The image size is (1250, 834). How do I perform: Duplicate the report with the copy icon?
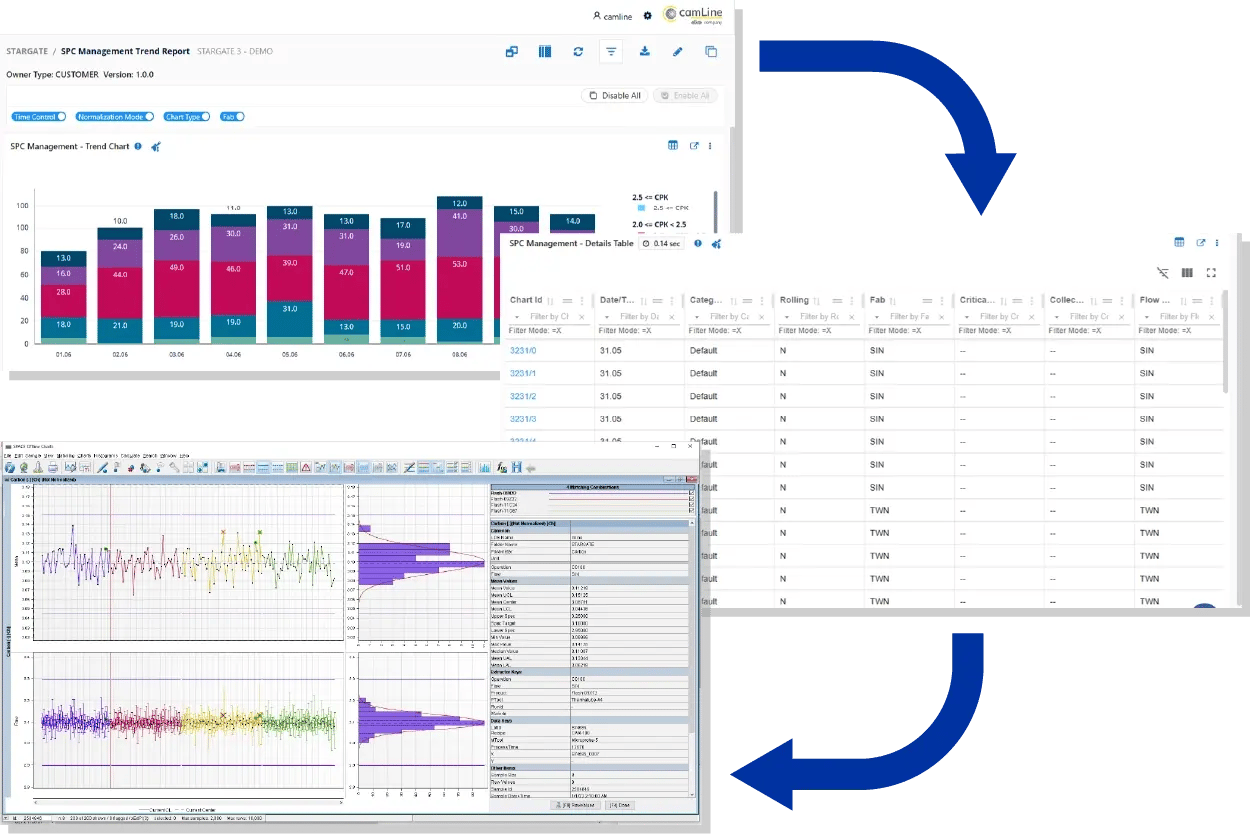(x=711, y=51)
